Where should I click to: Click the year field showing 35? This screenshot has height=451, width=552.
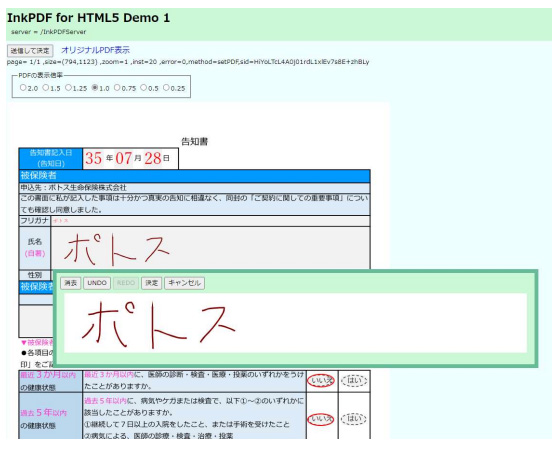pos(94,158)
